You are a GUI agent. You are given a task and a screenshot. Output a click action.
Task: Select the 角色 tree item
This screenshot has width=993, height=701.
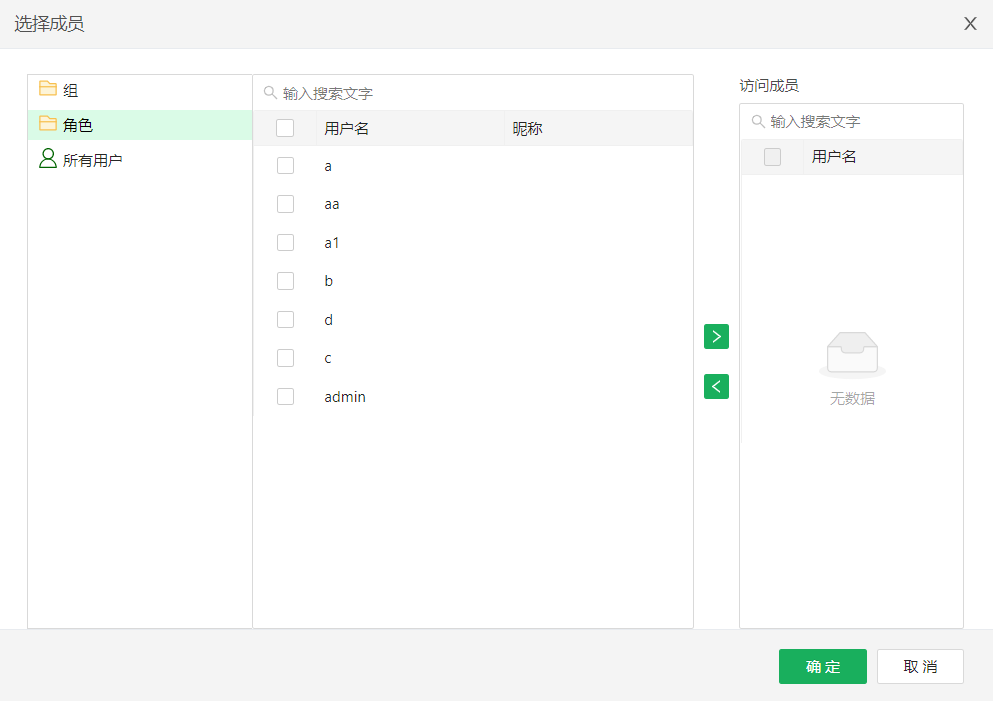[x=78, y=125]
